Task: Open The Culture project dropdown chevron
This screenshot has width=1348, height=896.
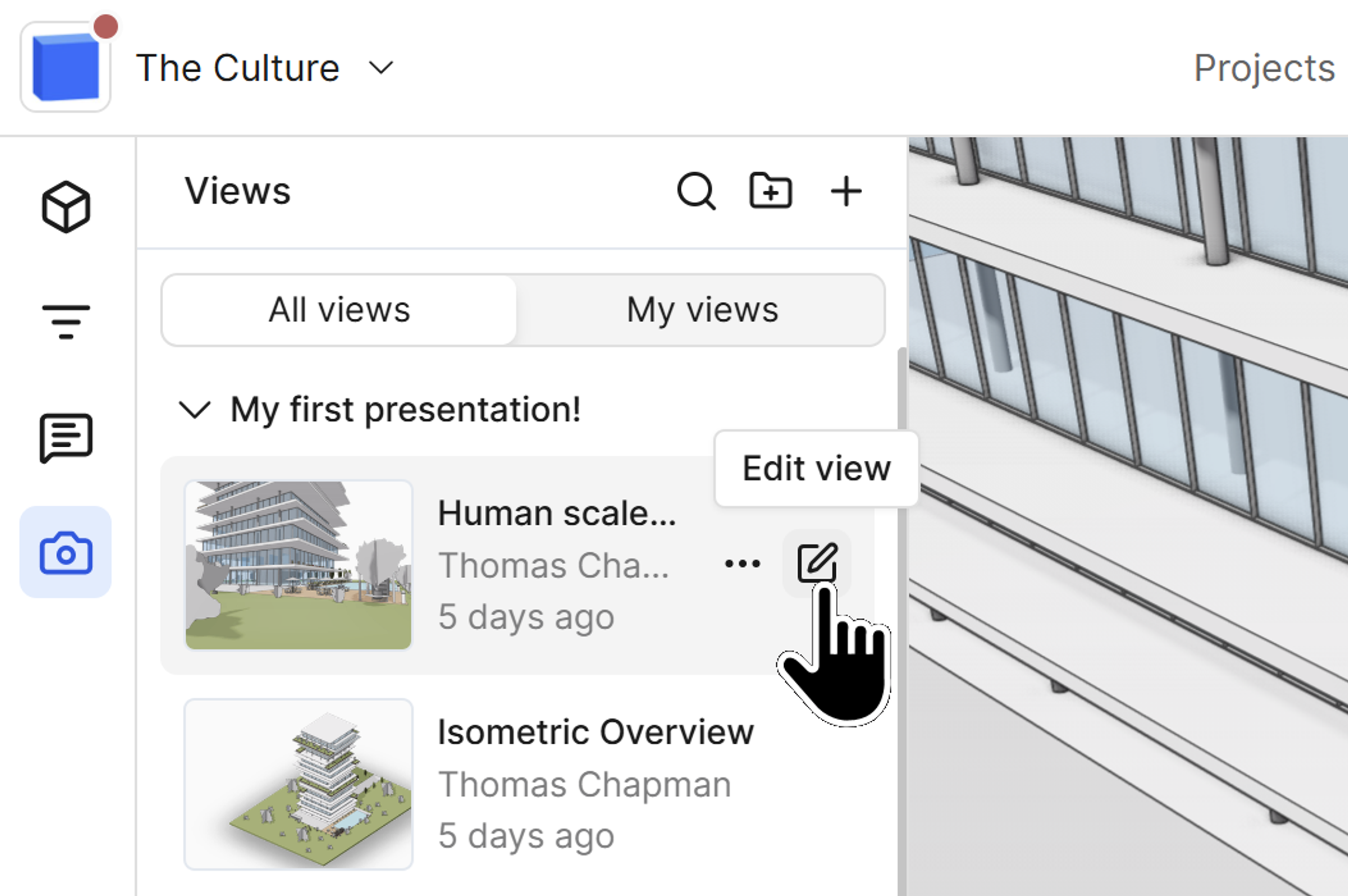Action: click(x=381, y=68)
